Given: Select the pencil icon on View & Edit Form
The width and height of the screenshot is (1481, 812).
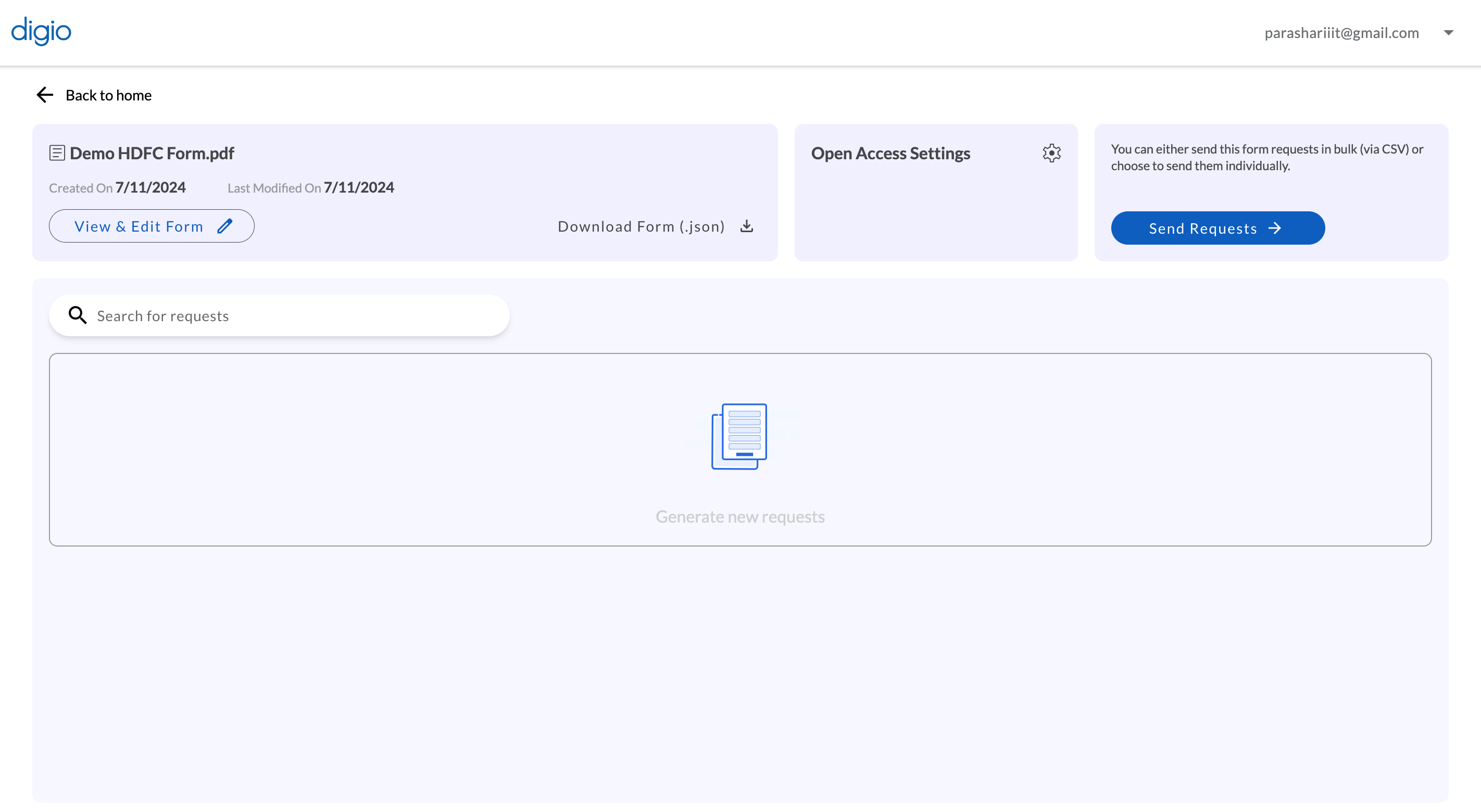Looking at the screenshot, I should click(x=225, y=226).
